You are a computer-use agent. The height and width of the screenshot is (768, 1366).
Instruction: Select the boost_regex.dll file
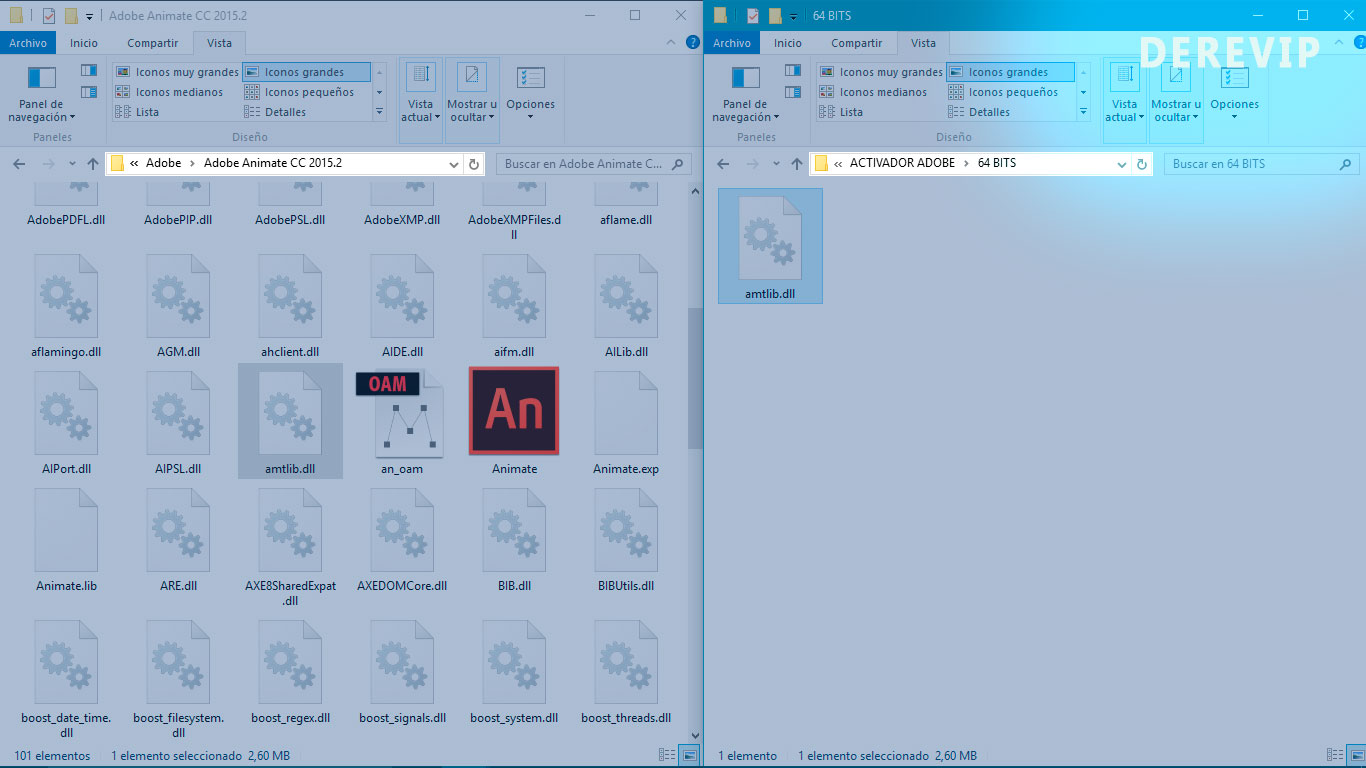pyautogui.click(x=290, y=672)
